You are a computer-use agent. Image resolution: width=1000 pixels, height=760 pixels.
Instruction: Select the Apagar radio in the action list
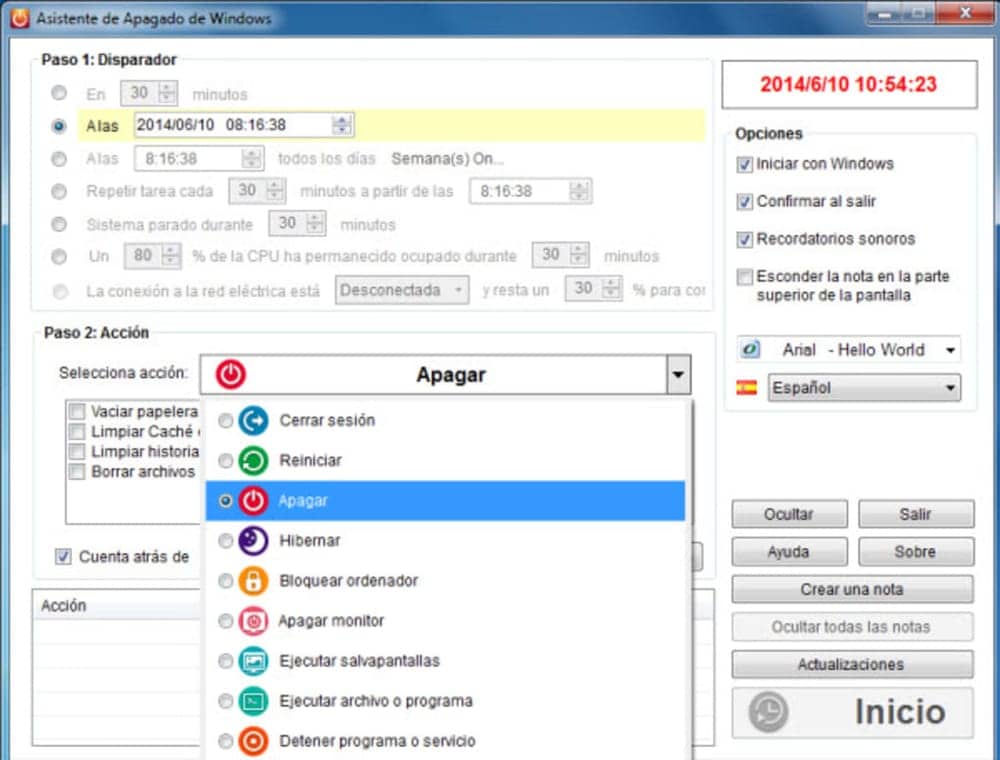click(225, 501)
